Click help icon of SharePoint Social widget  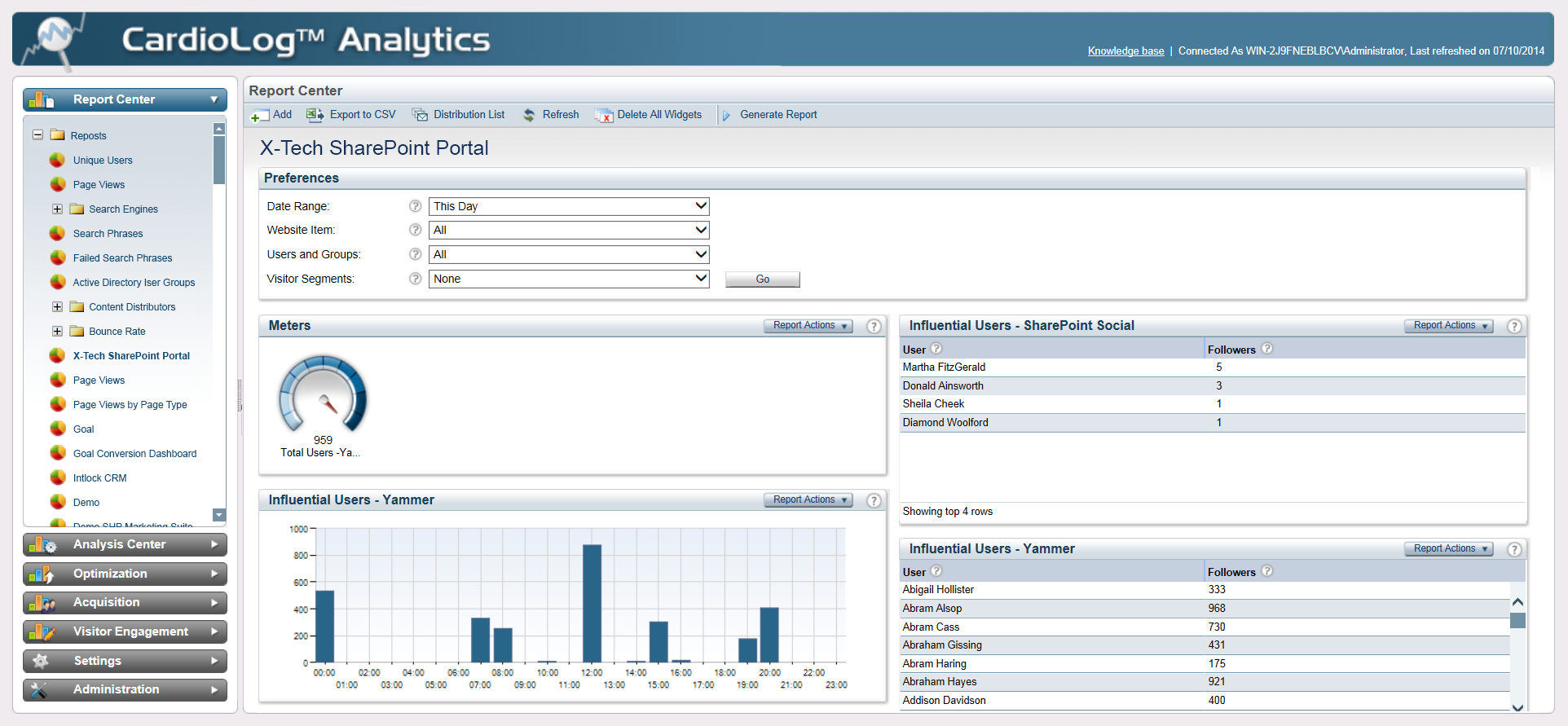[1514, 326]
